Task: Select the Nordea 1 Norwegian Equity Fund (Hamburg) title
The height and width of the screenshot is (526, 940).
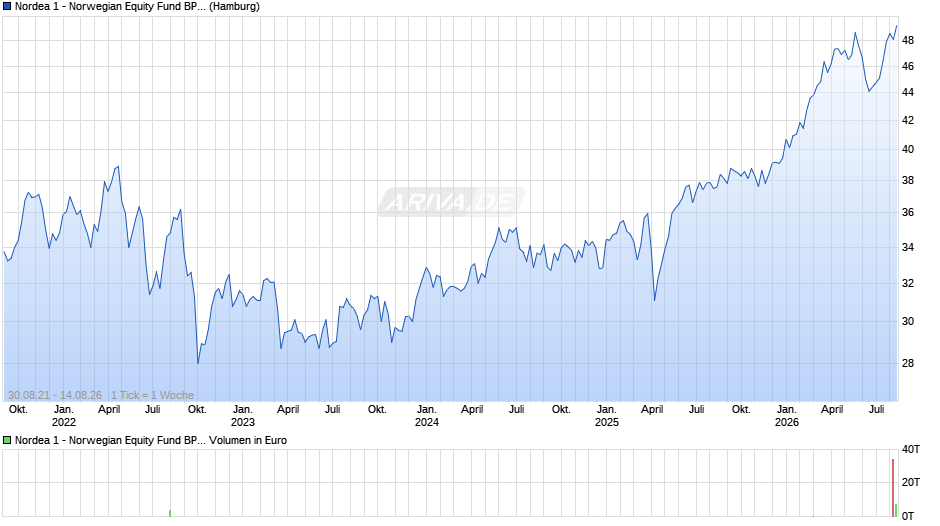Action: tap(137, 7)
